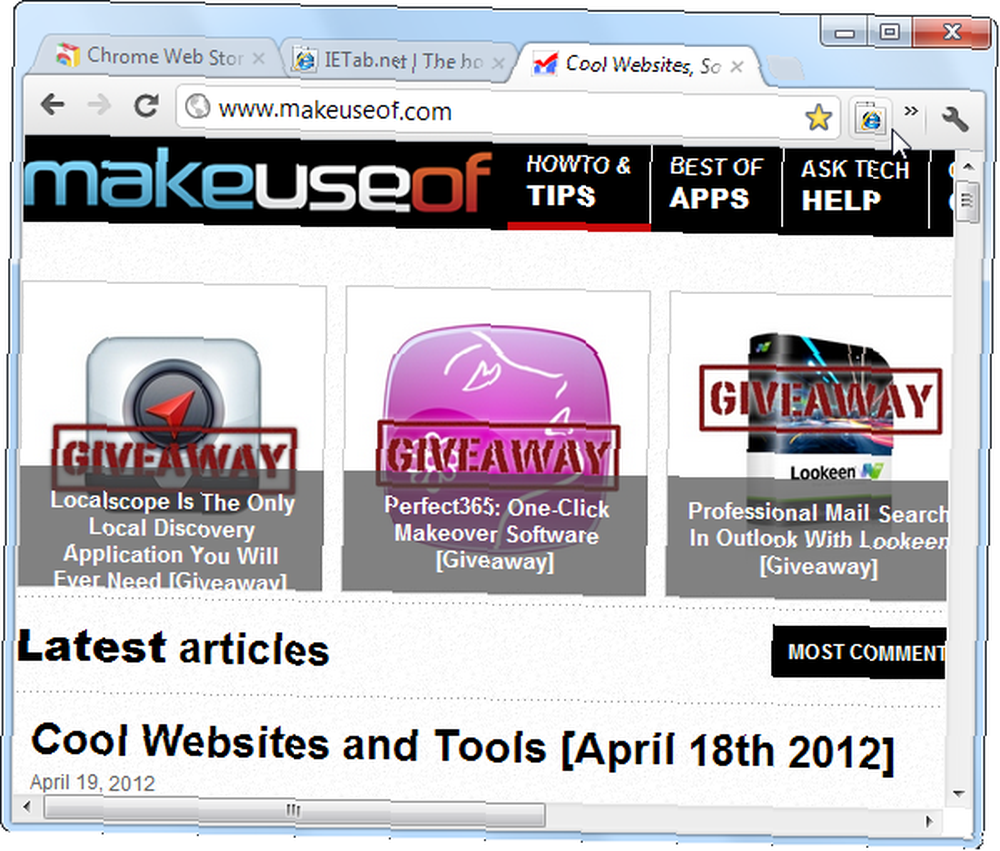The image size is (1000, 851).
Task: Show hidden extensions with the chevron
Action: point(911,111)
